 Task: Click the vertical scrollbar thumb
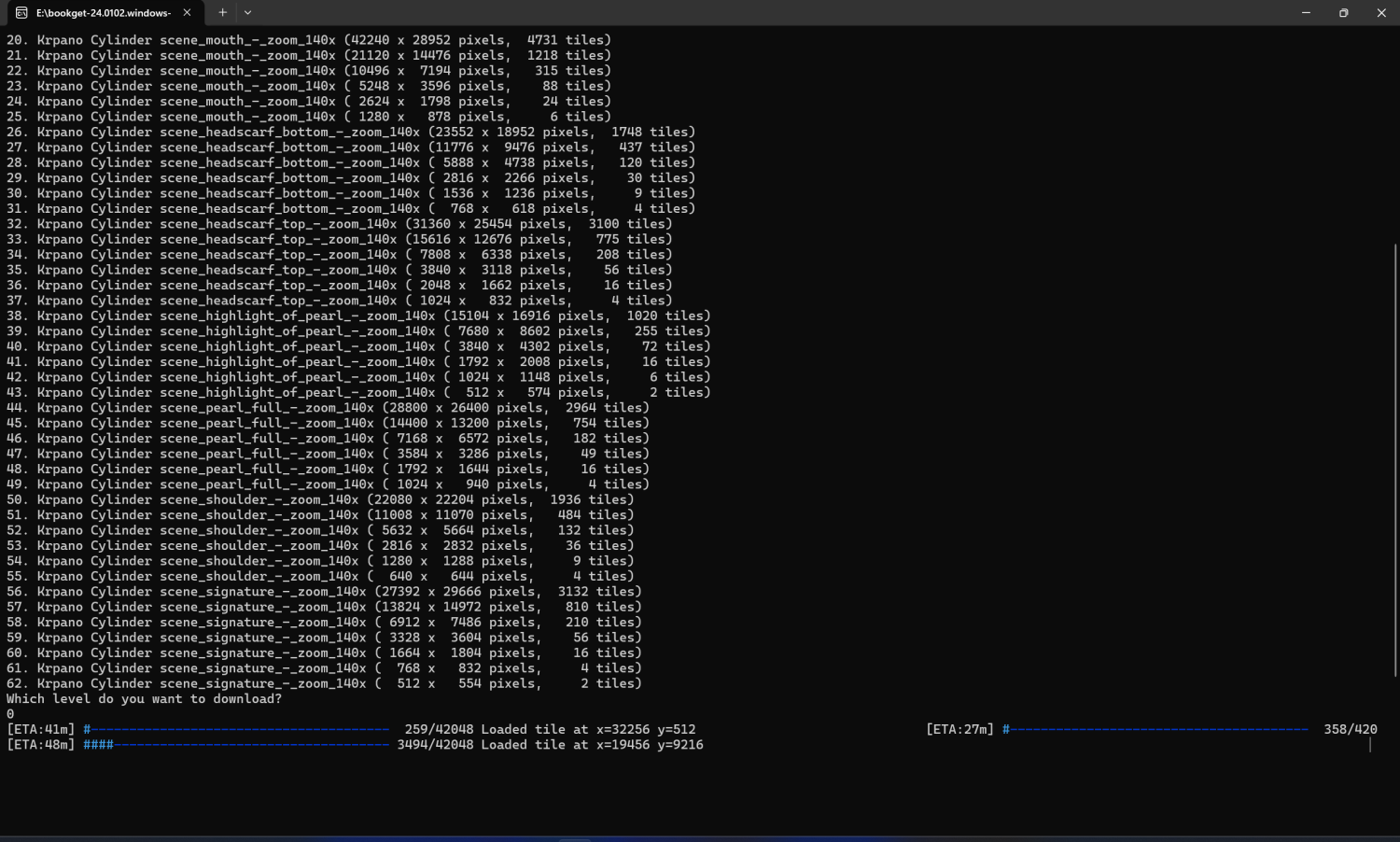[1395, 457]
